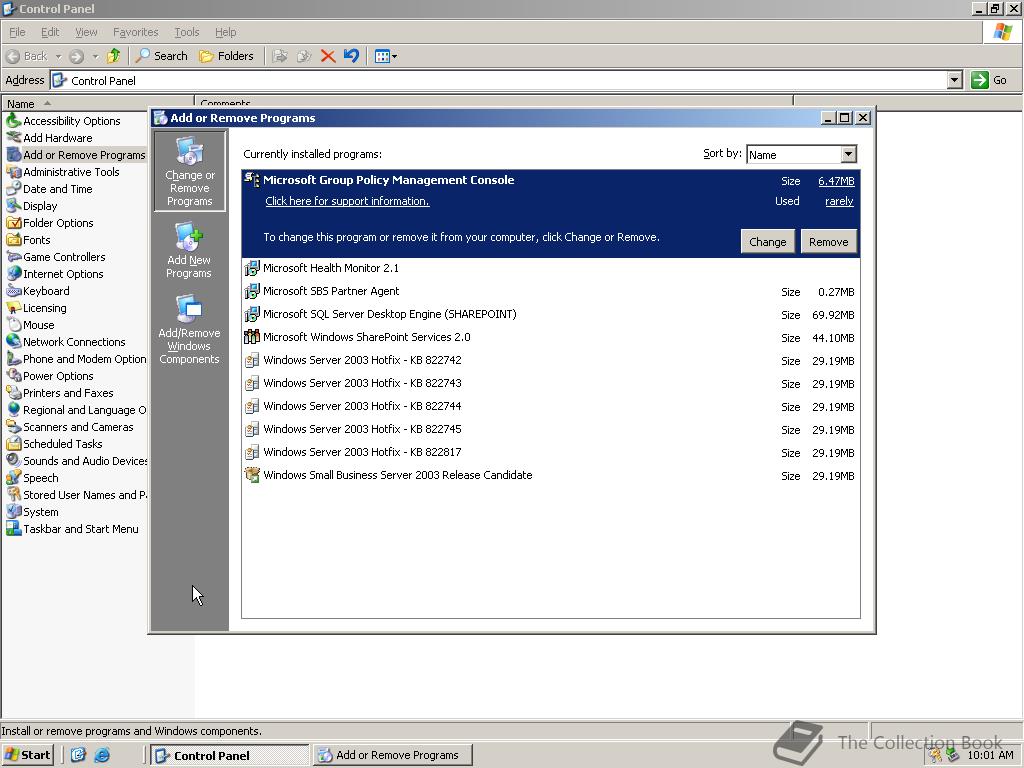Open Add/Remove Windows Components sidebar icon

(x=189, y=328)
